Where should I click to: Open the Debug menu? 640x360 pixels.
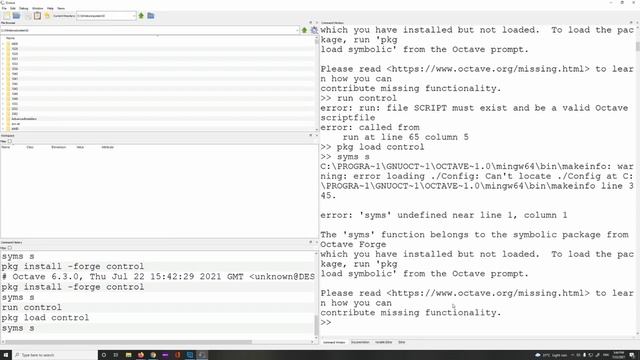click(24, 8)
